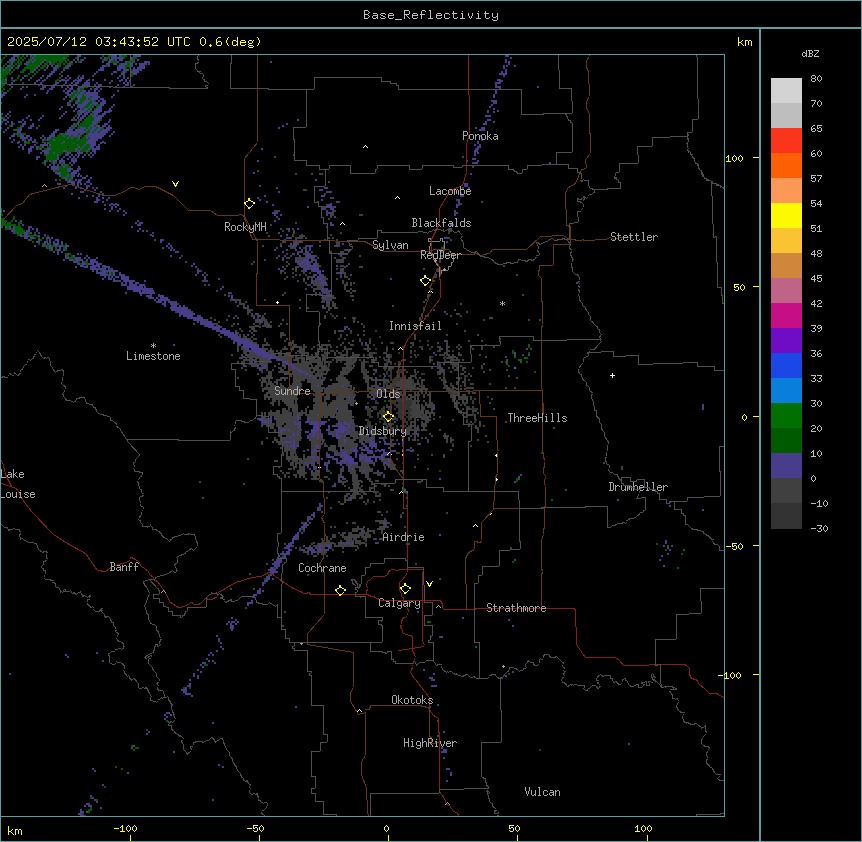Image resolution: width=862 pixels, height=842 pixels.
Task: Click the -50 tick on the right axis
Action: (734, 546)
